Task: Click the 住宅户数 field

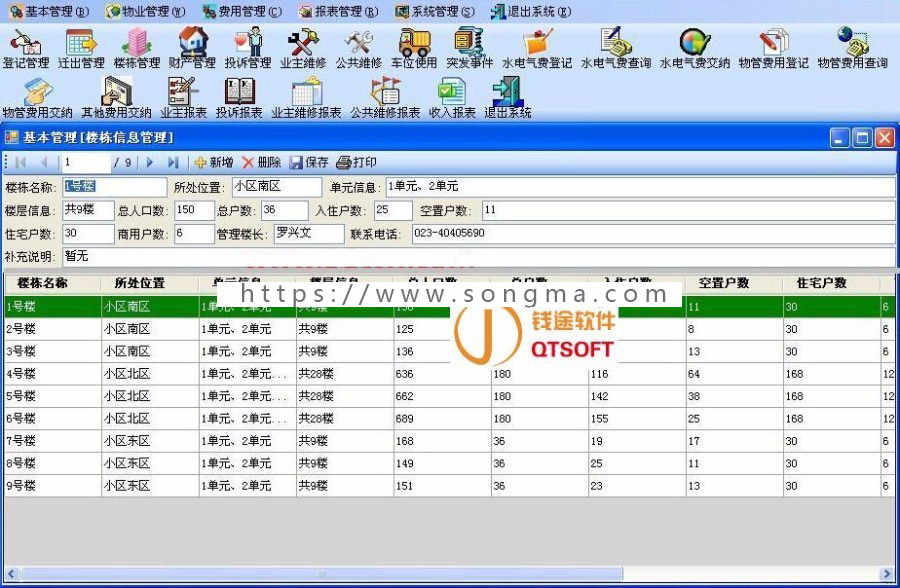Action: click(88, 234)
